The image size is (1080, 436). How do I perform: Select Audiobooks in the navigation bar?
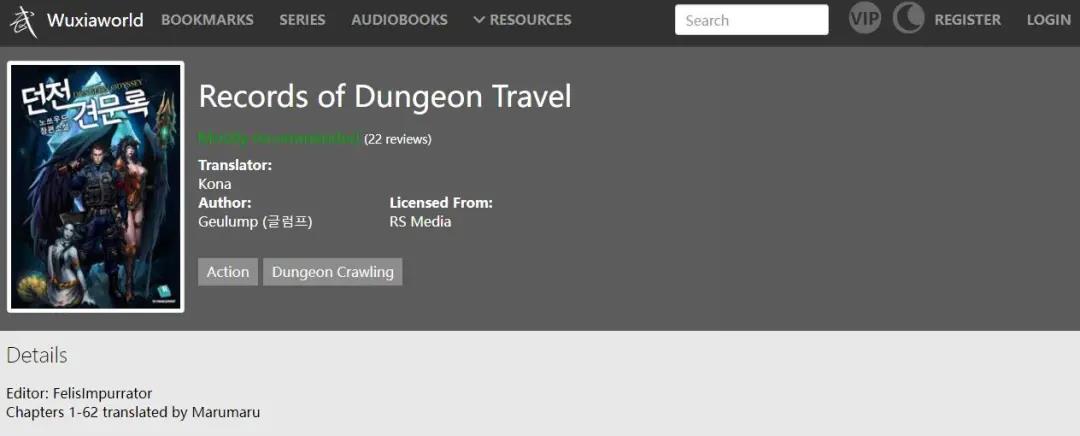[399, 20]
